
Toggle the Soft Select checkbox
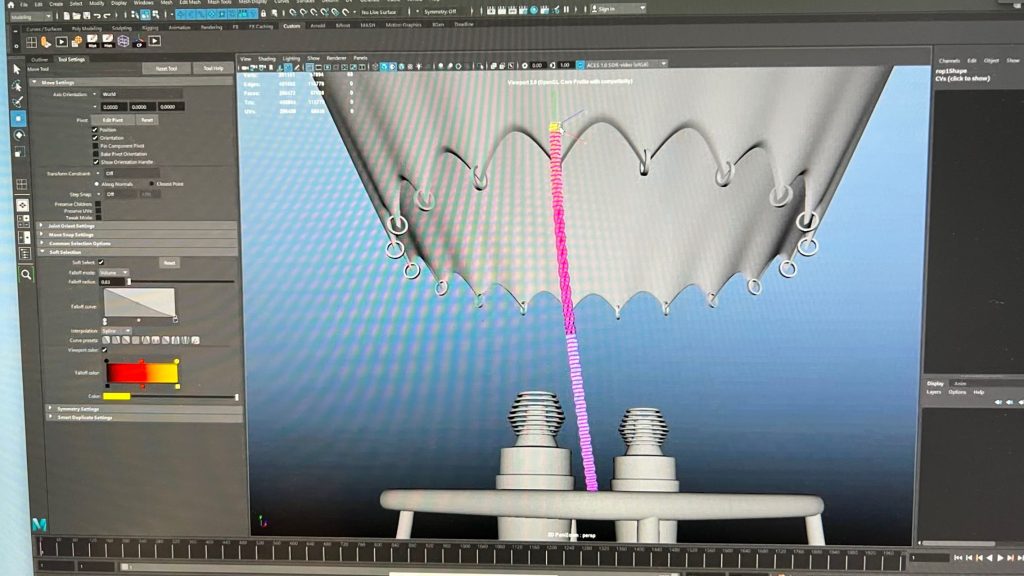point(101,262)
